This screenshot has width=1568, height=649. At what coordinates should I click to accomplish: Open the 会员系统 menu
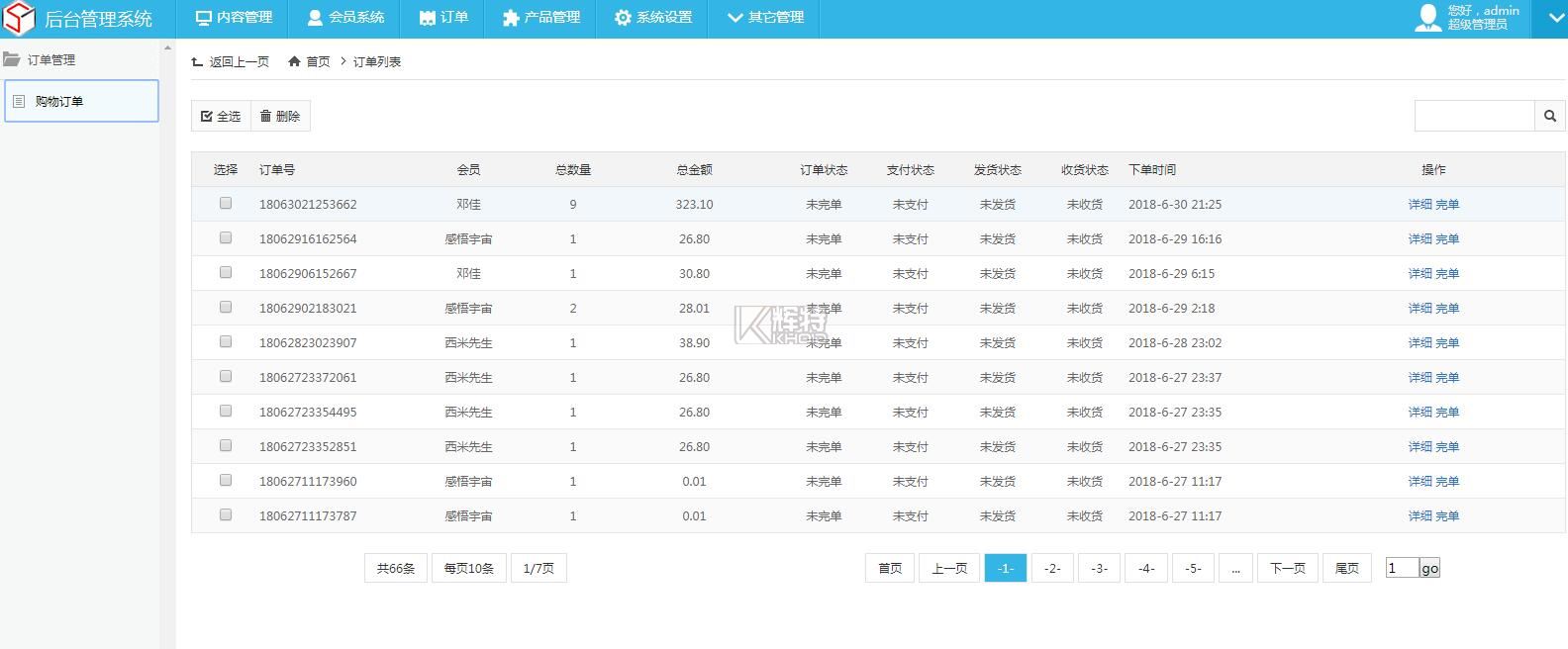click(345, 18)
